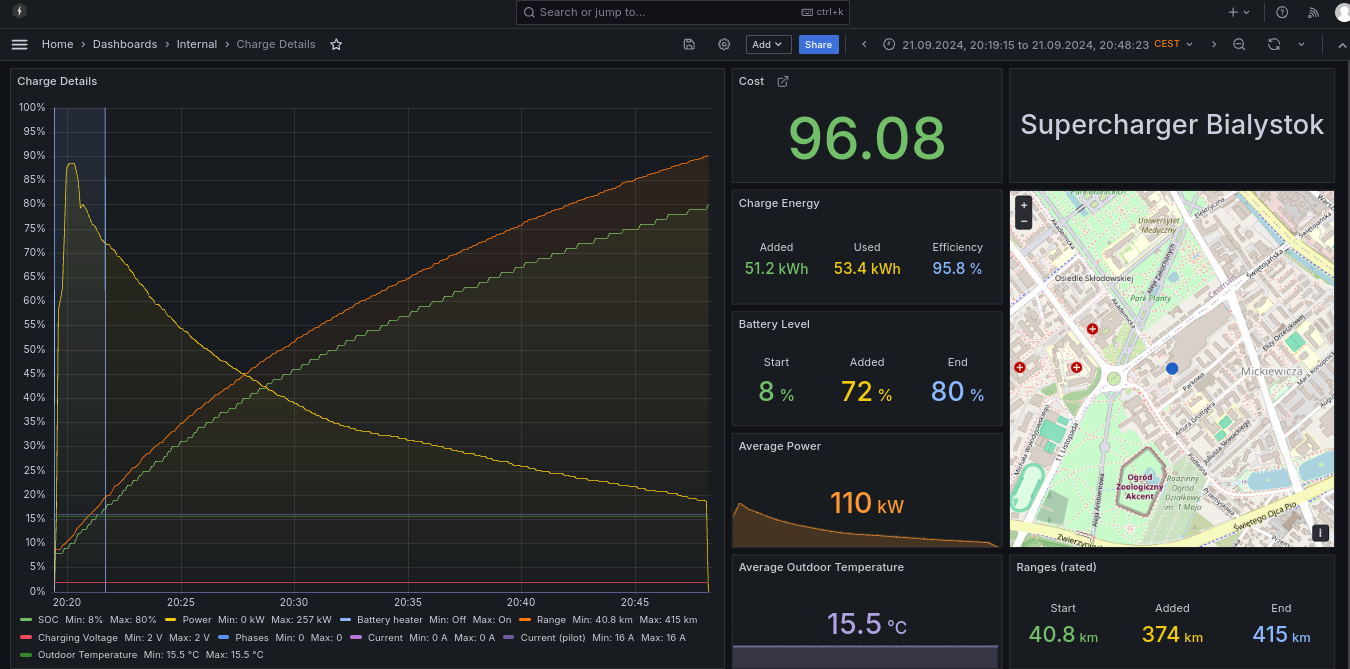Viewport: 1350px width, 669px height.
Task: Toggle the SOC series in legend
Action: click(49, 620)
